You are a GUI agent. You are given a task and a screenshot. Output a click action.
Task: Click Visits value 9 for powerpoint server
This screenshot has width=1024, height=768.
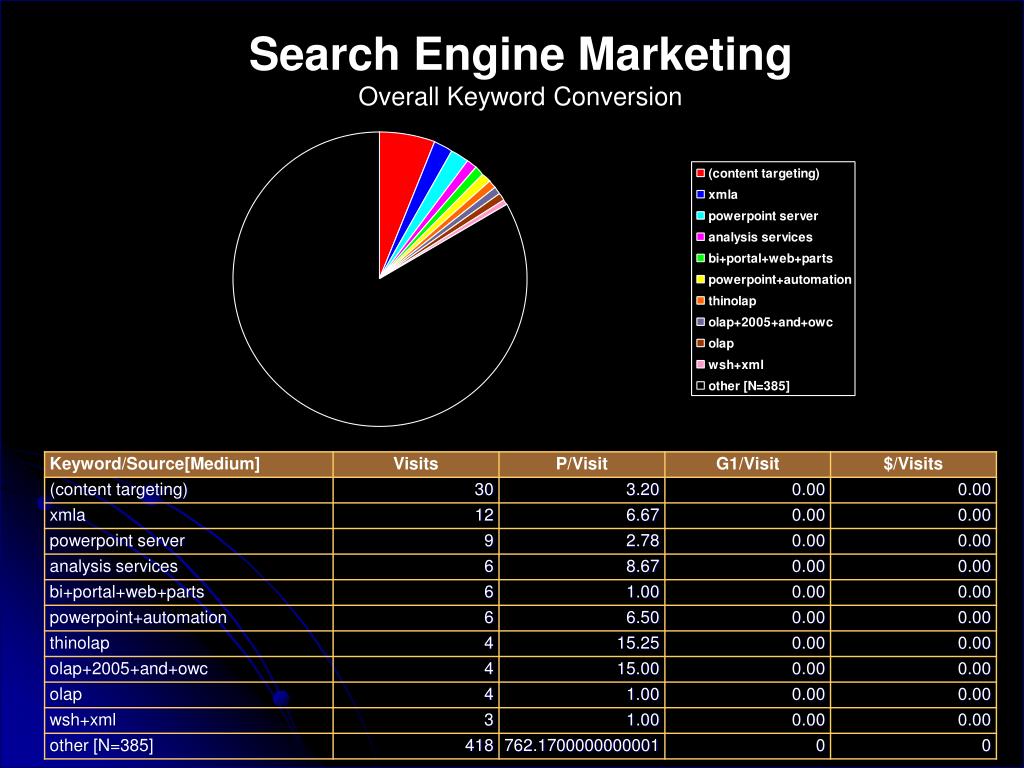point(488,541)
